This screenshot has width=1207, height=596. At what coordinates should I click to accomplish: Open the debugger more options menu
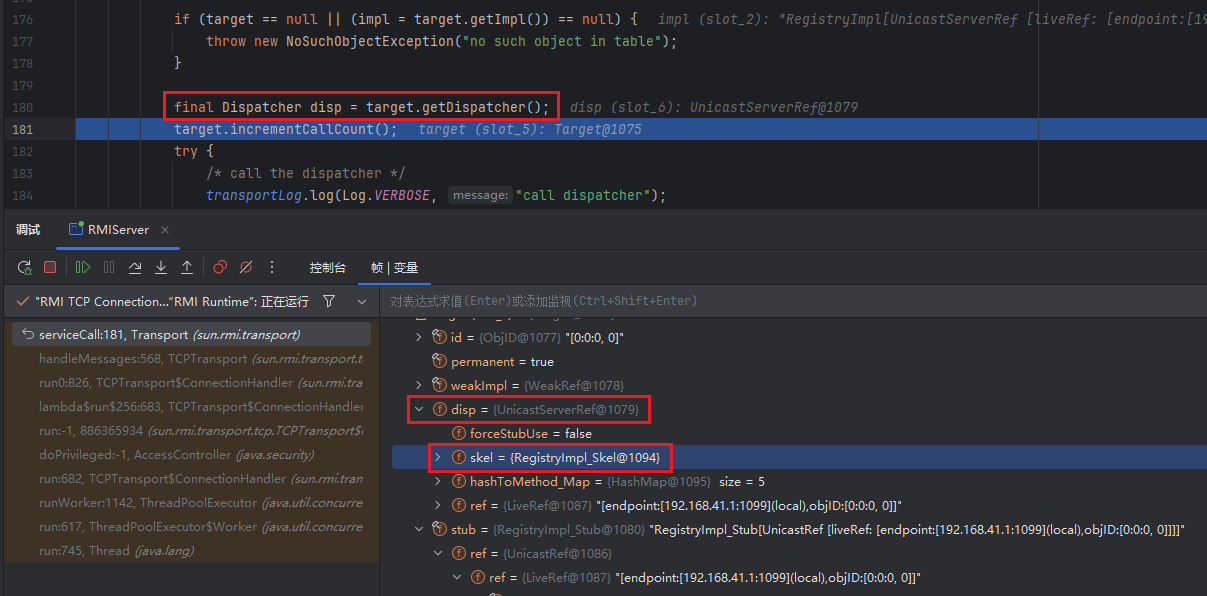pos(272,268)
